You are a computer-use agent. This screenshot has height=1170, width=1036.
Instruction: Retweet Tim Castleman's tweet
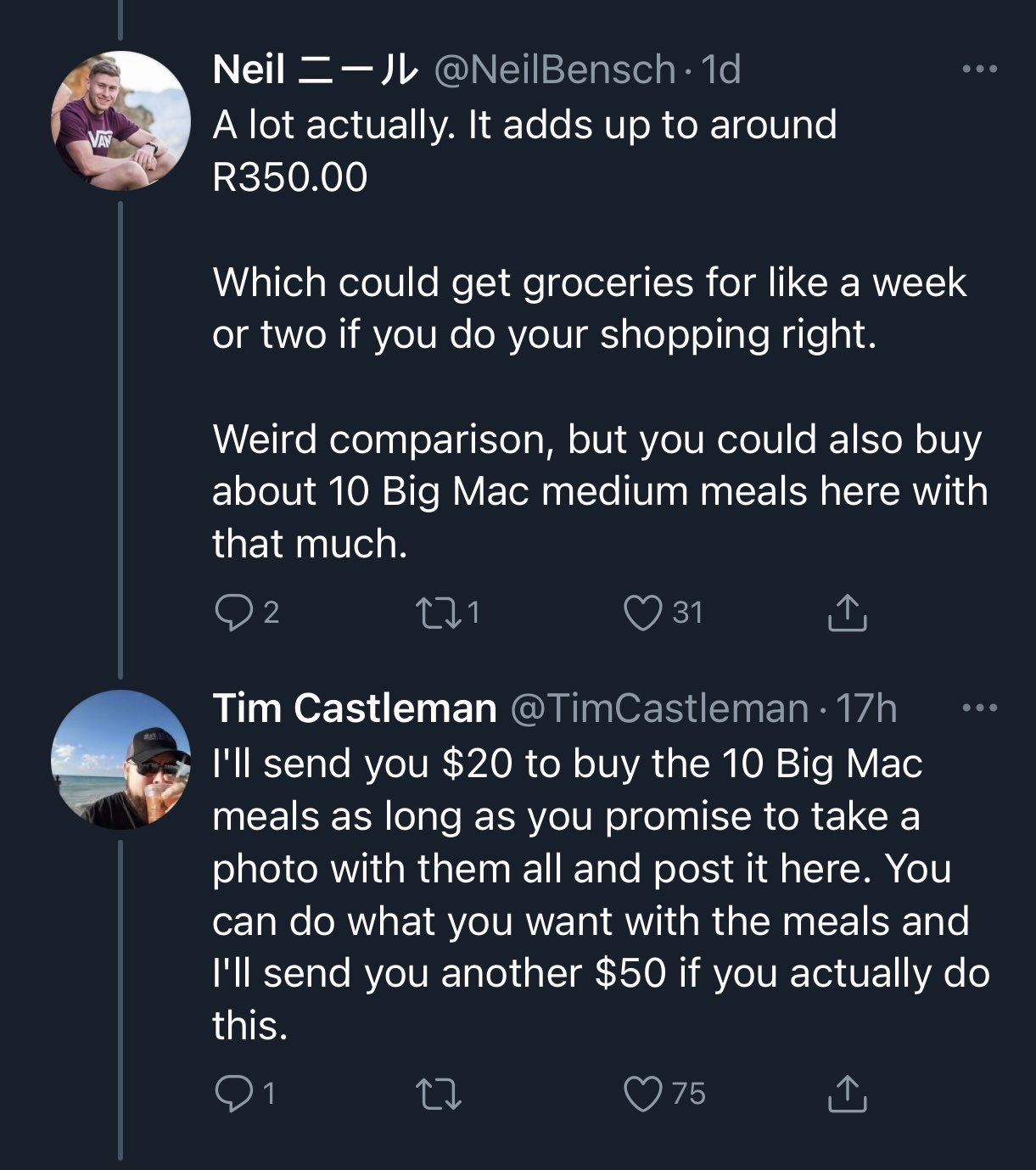pyautogui.click(x=440, y=1094)
